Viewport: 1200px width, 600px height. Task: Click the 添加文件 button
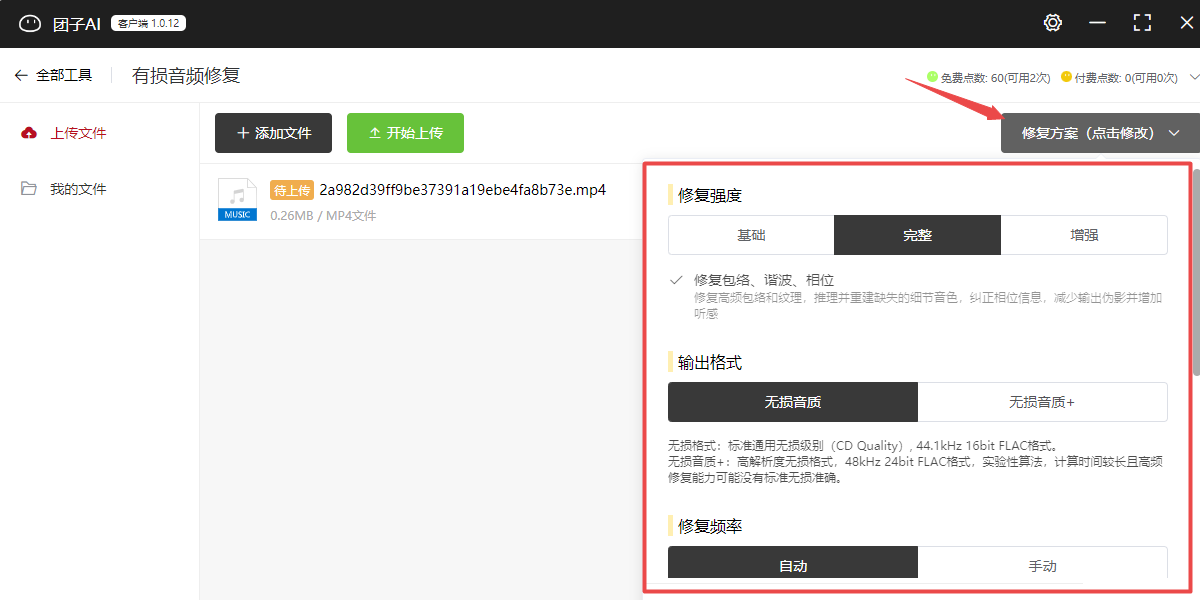tap(275, 133)
